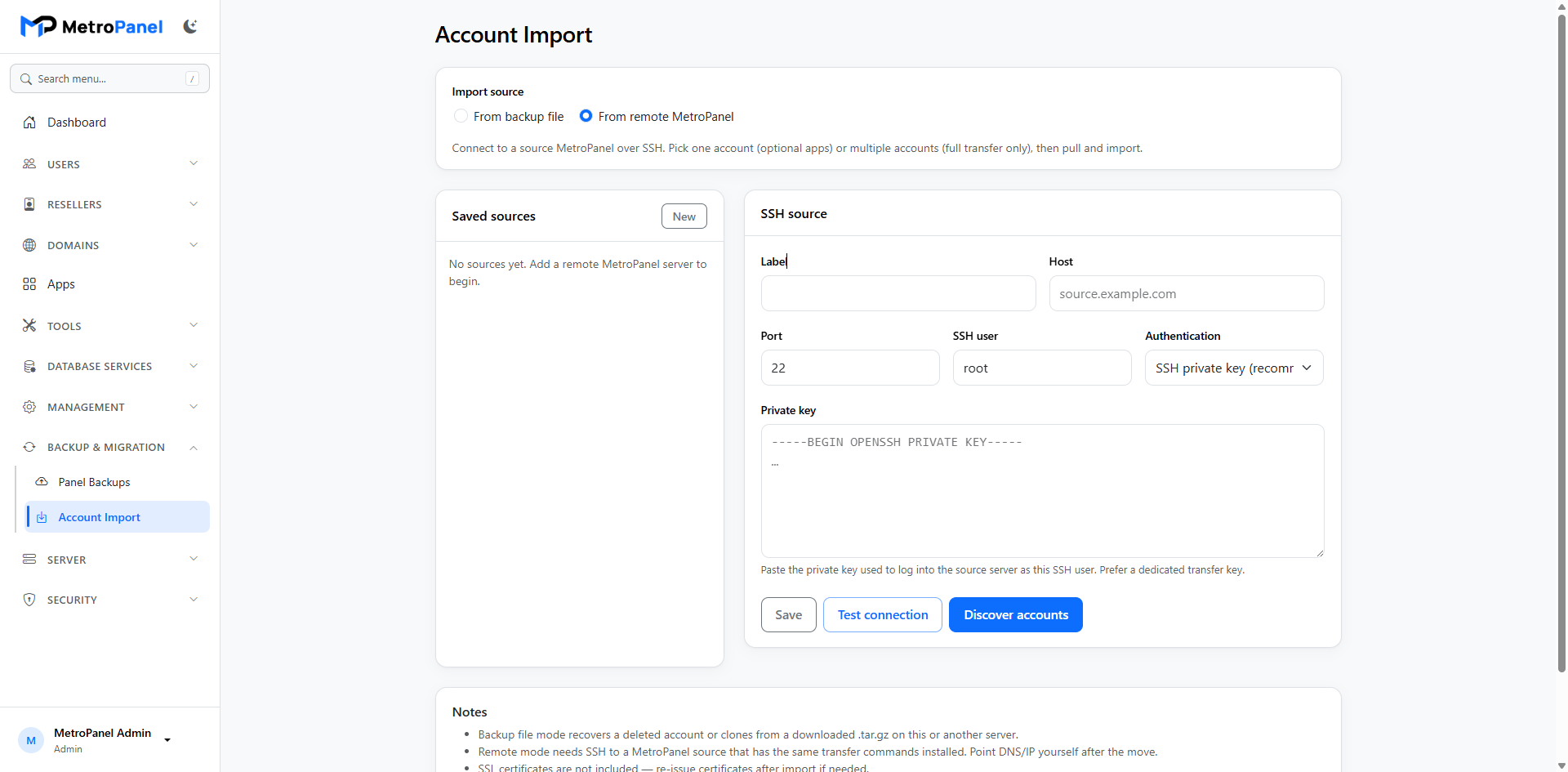Open Account Import page
The width and height of the screenshot is (1568, 772).
117,517
